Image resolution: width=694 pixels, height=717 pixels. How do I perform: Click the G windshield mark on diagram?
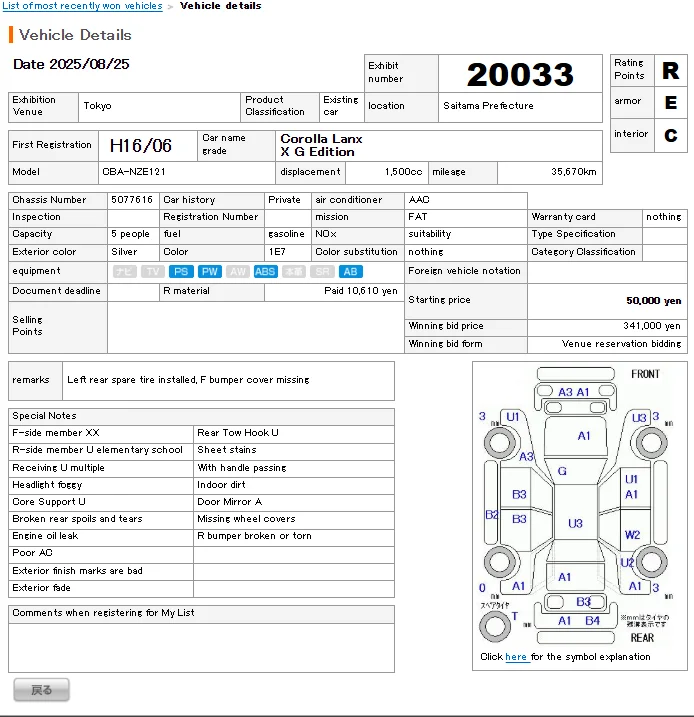point(562,471)
